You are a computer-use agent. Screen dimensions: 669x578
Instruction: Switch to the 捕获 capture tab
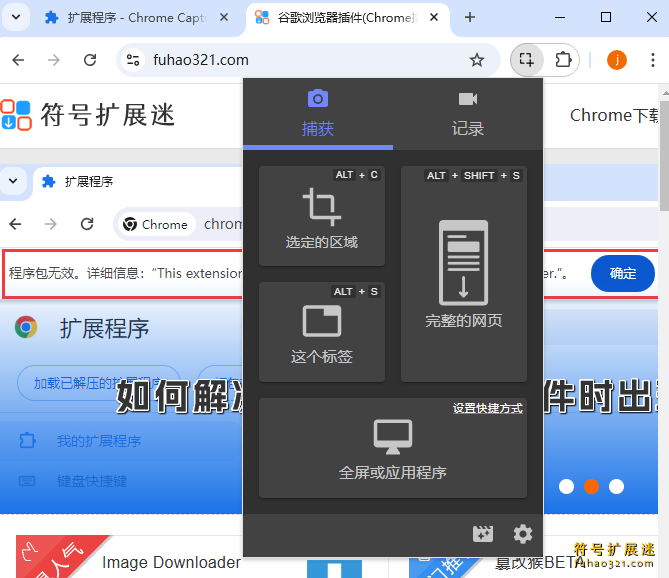coord(318,114)
